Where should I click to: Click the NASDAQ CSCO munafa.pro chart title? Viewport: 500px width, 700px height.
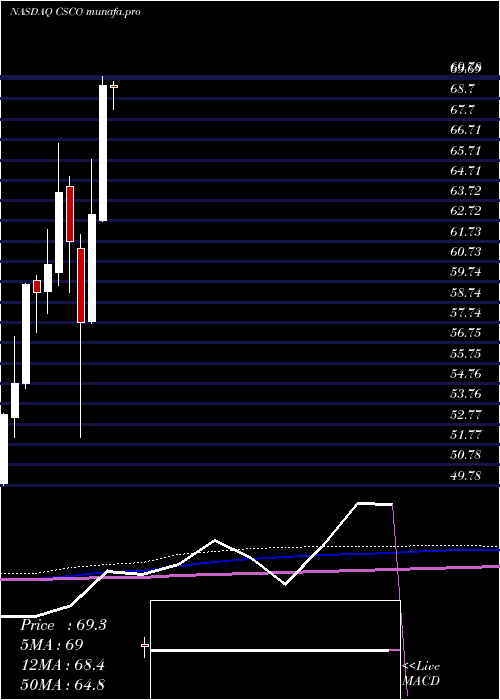[75, 12]
